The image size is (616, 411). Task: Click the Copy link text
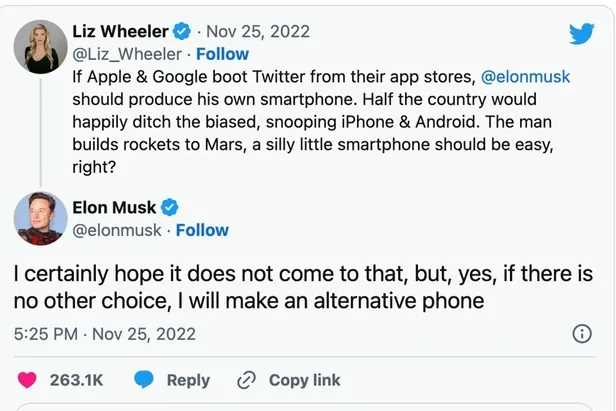tap(304, 380)
